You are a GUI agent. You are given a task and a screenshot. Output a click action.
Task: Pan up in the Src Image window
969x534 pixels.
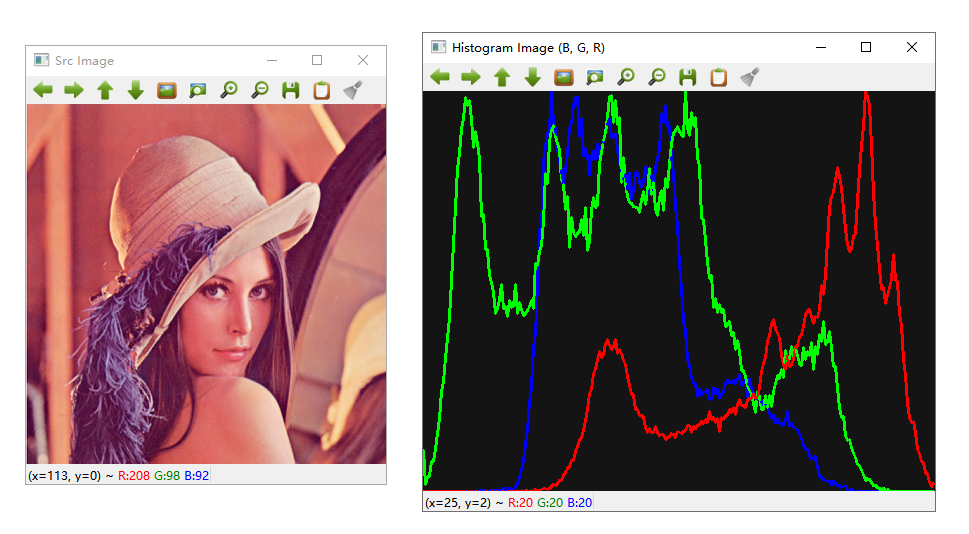coord(105,90)
